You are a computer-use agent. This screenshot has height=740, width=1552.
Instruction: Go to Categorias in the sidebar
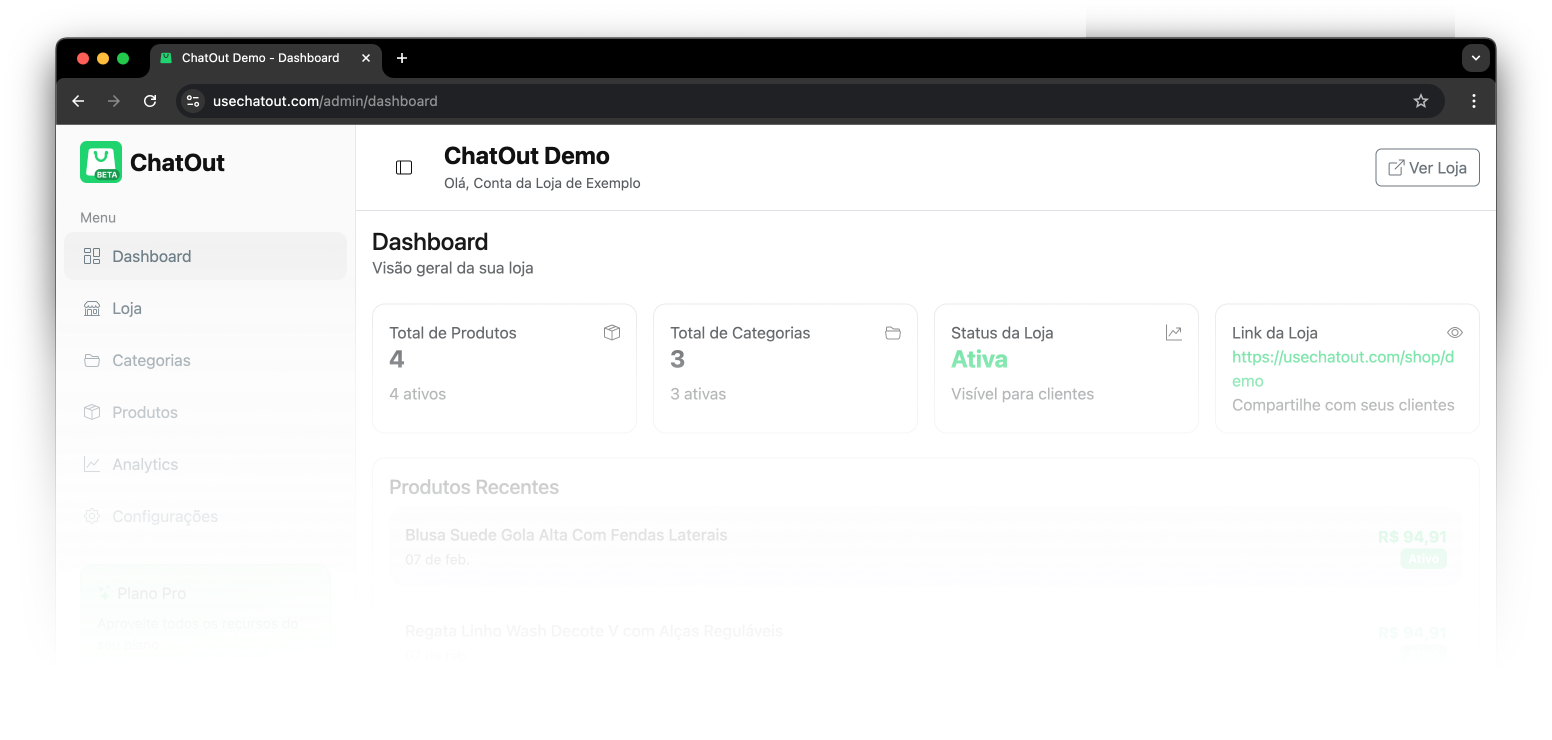pos(151,360)
